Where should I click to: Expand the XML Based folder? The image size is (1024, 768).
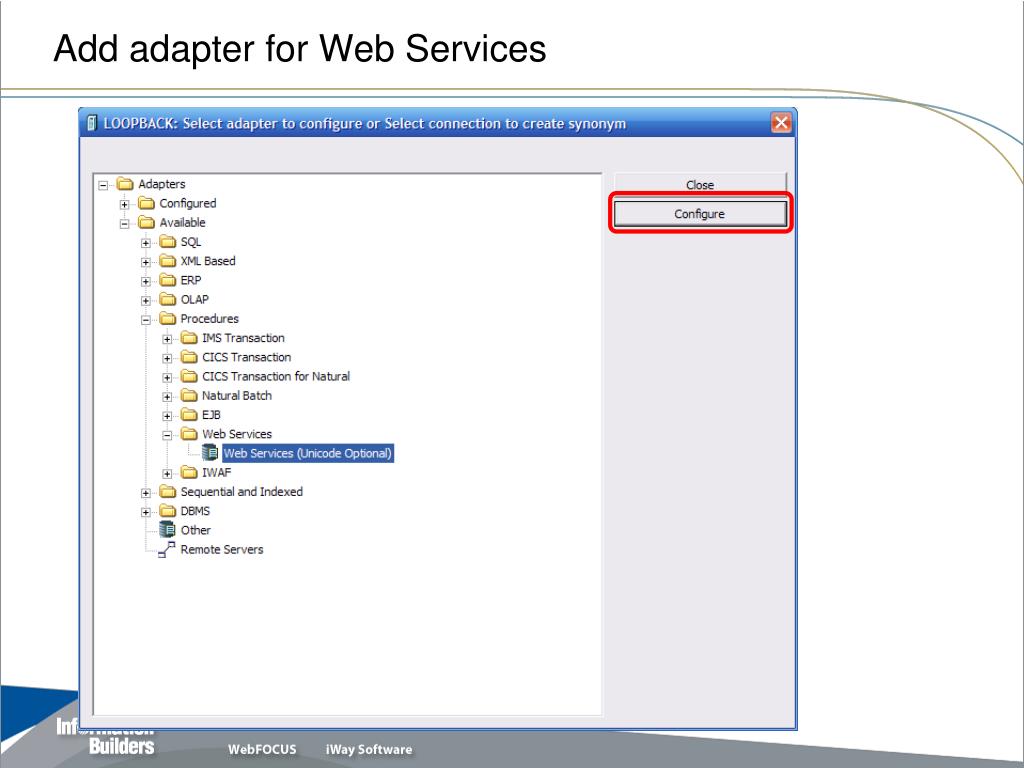point(146,262)
